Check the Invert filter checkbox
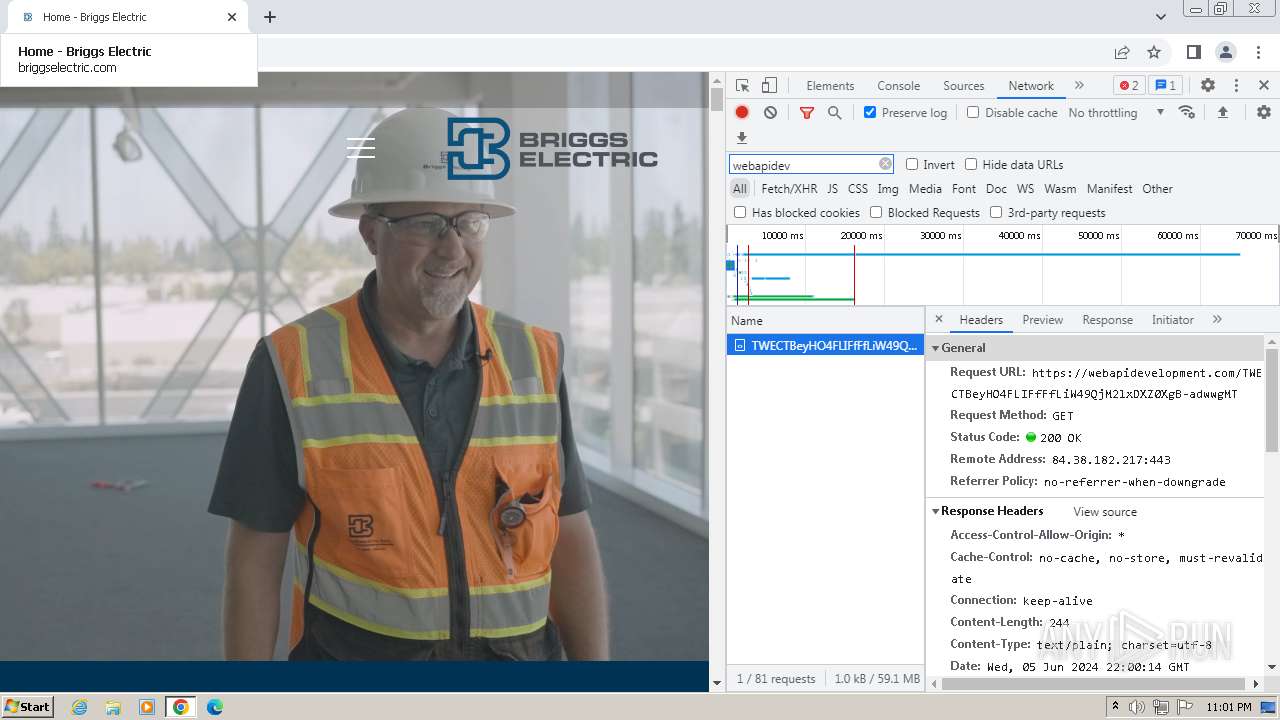 point(912,165)
